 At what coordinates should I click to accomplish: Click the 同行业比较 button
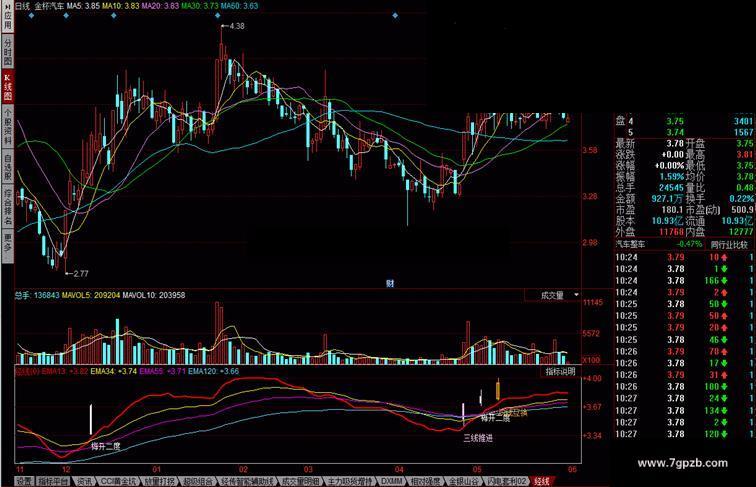[x=729, y=245]
